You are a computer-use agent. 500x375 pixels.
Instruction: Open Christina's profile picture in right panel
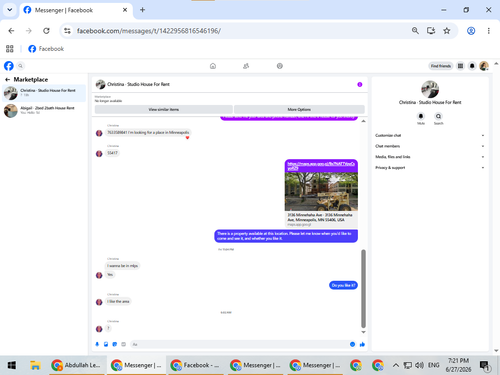(x=430, y=89)
